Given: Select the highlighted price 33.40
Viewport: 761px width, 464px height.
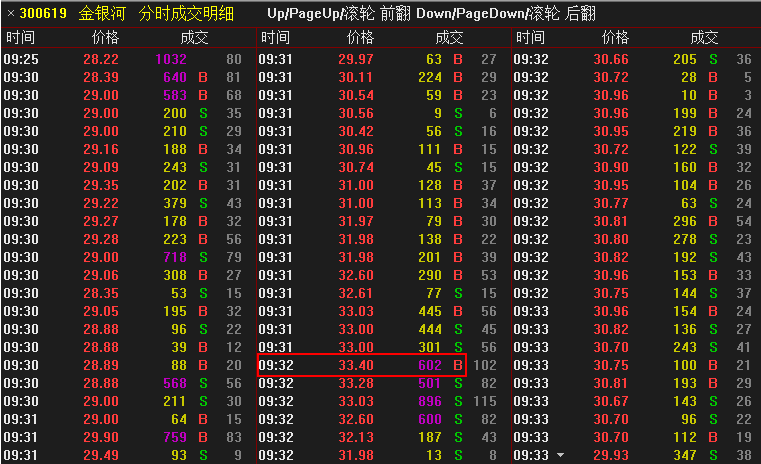Looking at the screenshot, I should 356,365.
